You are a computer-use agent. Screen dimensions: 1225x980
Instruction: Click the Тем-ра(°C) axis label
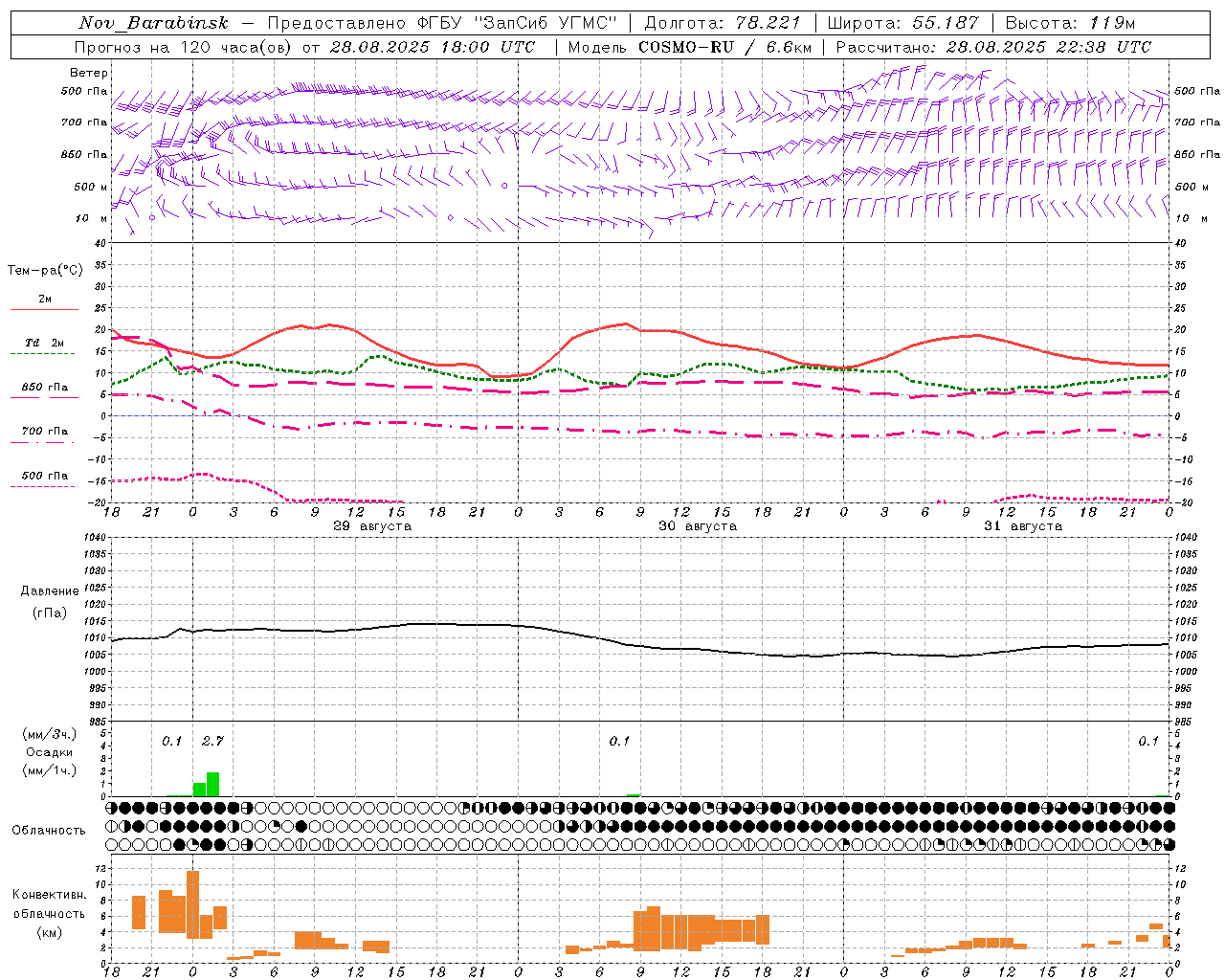click(45, 271)
